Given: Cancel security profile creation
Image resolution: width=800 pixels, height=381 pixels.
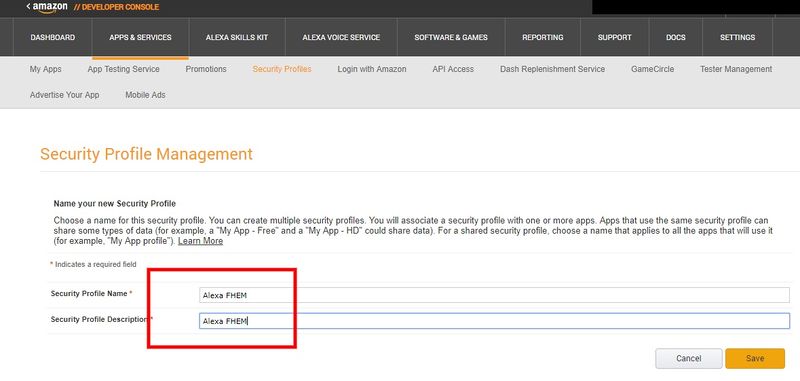Looking at the screenshot, I should point(688,359).
